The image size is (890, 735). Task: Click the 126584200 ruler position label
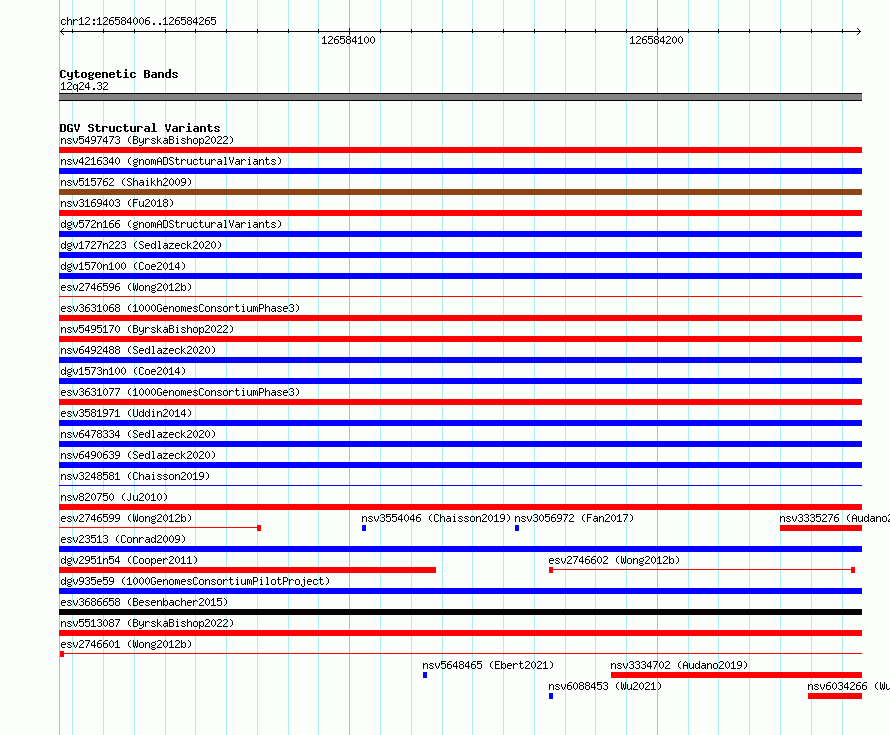click(656, 40)
